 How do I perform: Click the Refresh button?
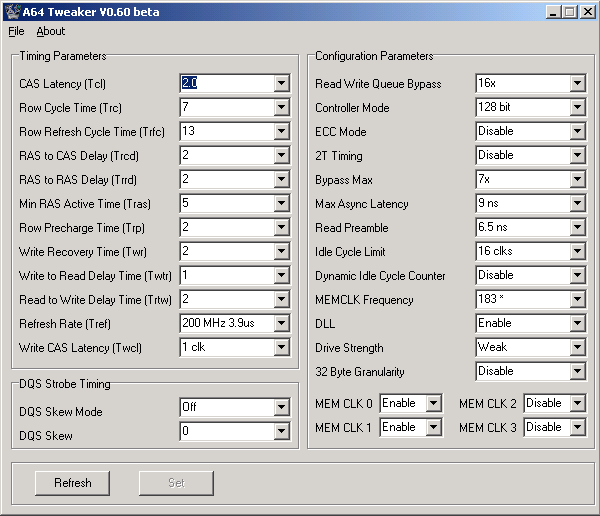[x=72, y=483]
